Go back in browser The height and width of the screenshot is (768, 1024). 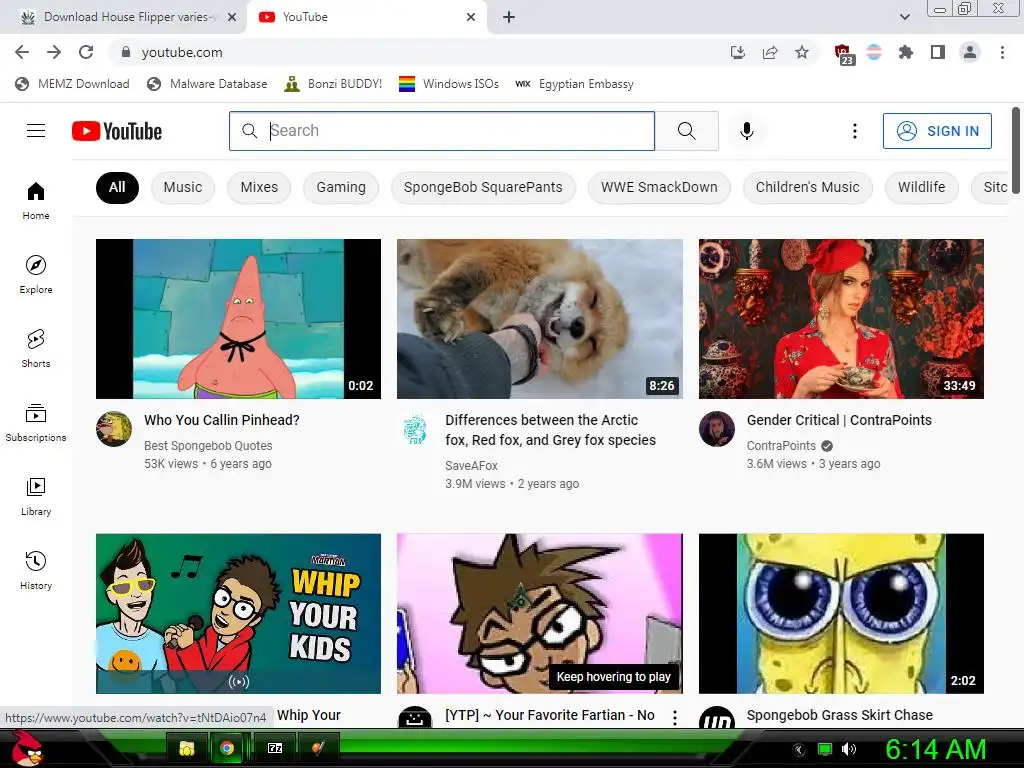pyautogui.click(x=22, y=52)
